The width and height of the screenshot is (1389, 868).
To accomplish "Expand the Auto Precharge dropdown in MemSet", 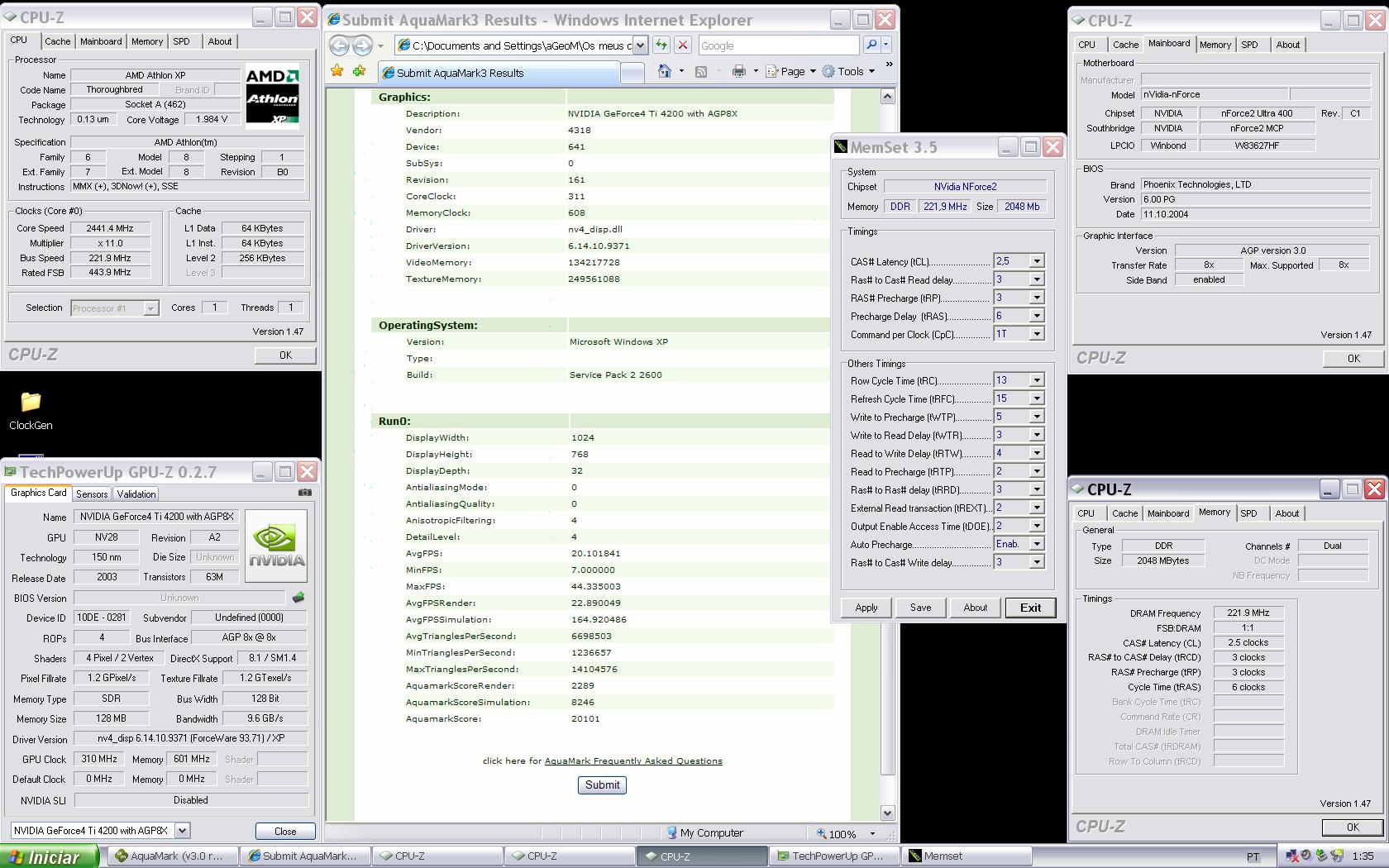I will (1036, 544).
